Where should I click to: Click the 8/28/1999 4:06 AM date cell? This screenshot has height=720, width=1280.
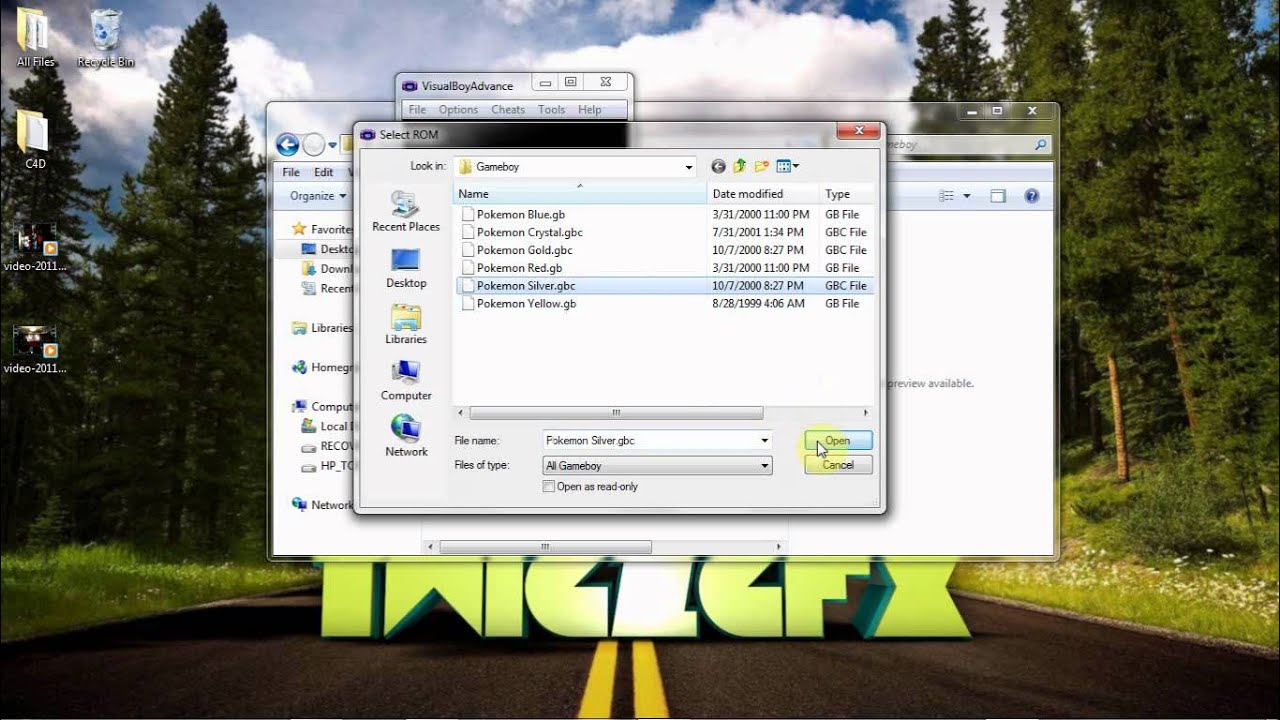pyautogui.click(x=758, y=304)
